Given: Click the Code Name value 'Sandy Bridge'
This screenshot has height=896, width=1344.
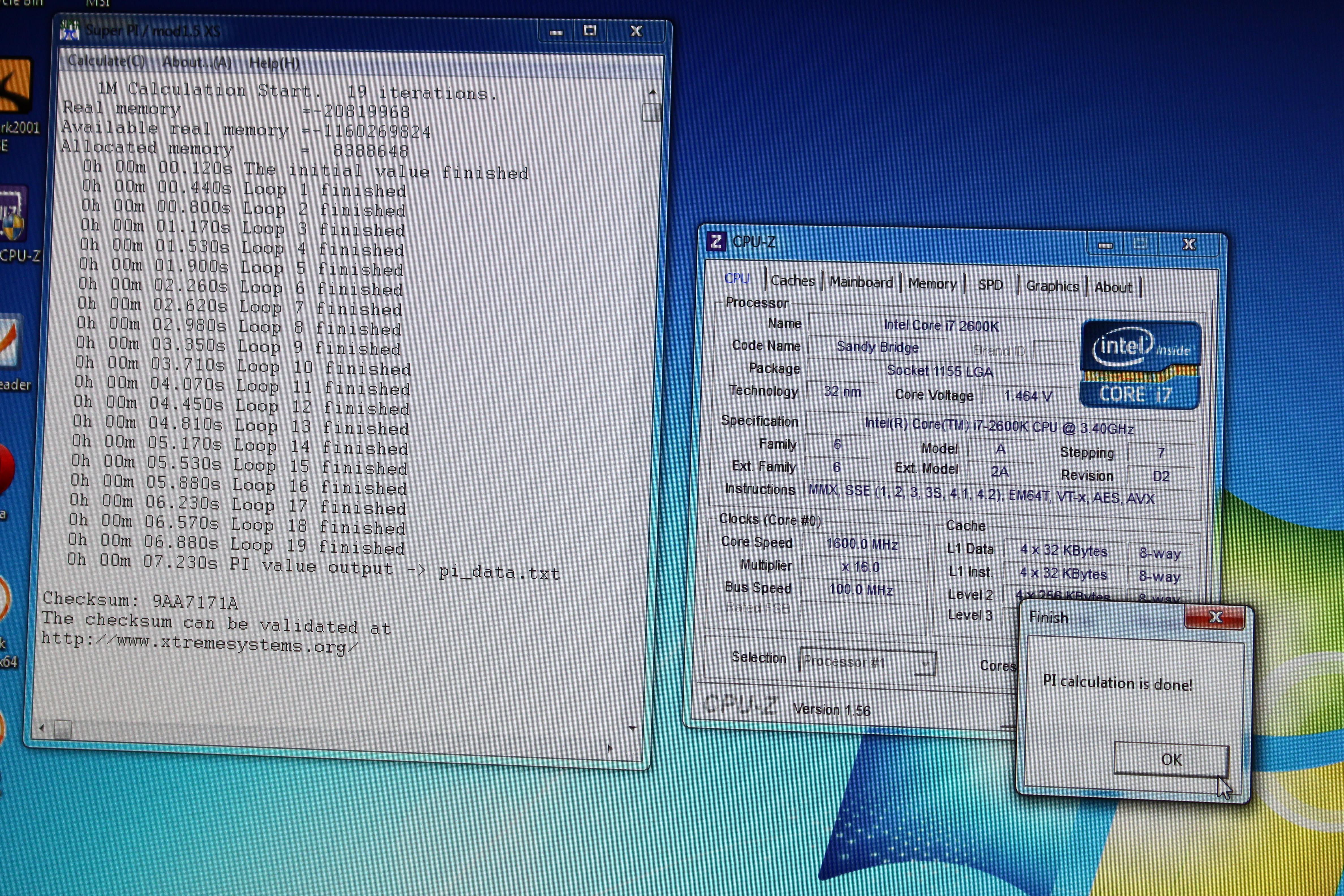Looking at the screenshot, I should 878,347.
